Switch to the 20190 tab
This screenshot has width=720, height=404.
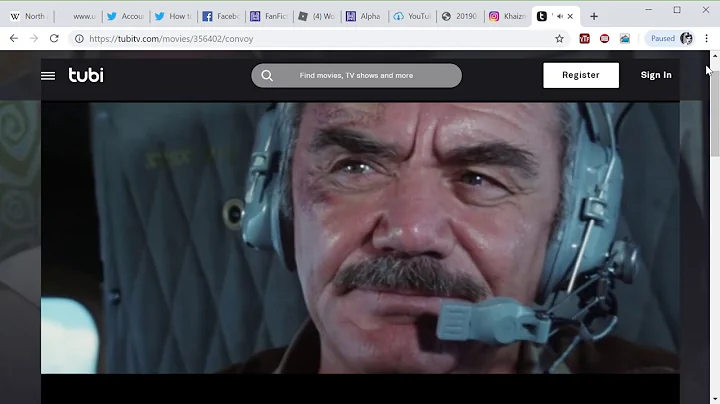coord(460,17)
